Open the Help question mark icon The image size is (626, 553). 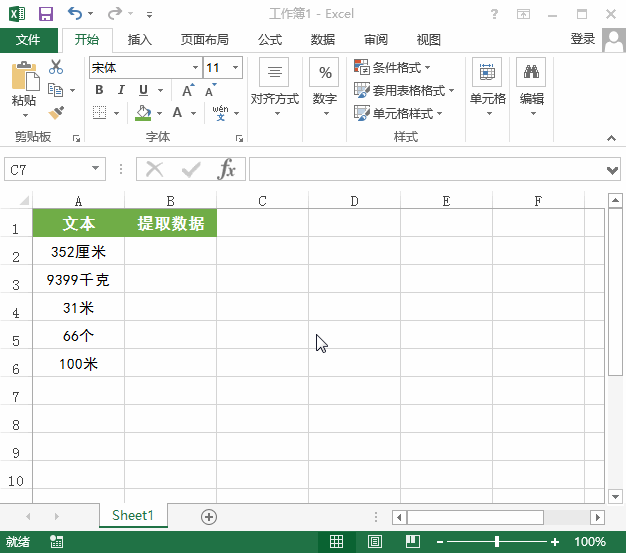pyautogui.click(x=495, y=14)
